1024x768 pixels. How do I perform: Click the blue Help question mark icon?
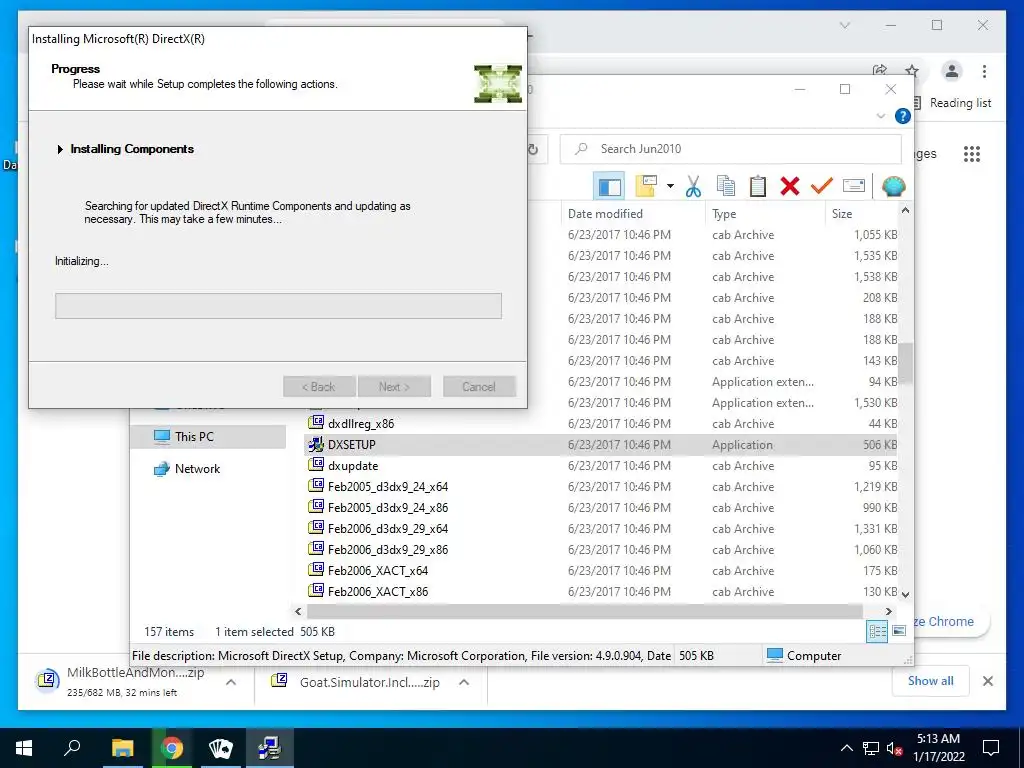pyautogui.click(x=903, y=116)
